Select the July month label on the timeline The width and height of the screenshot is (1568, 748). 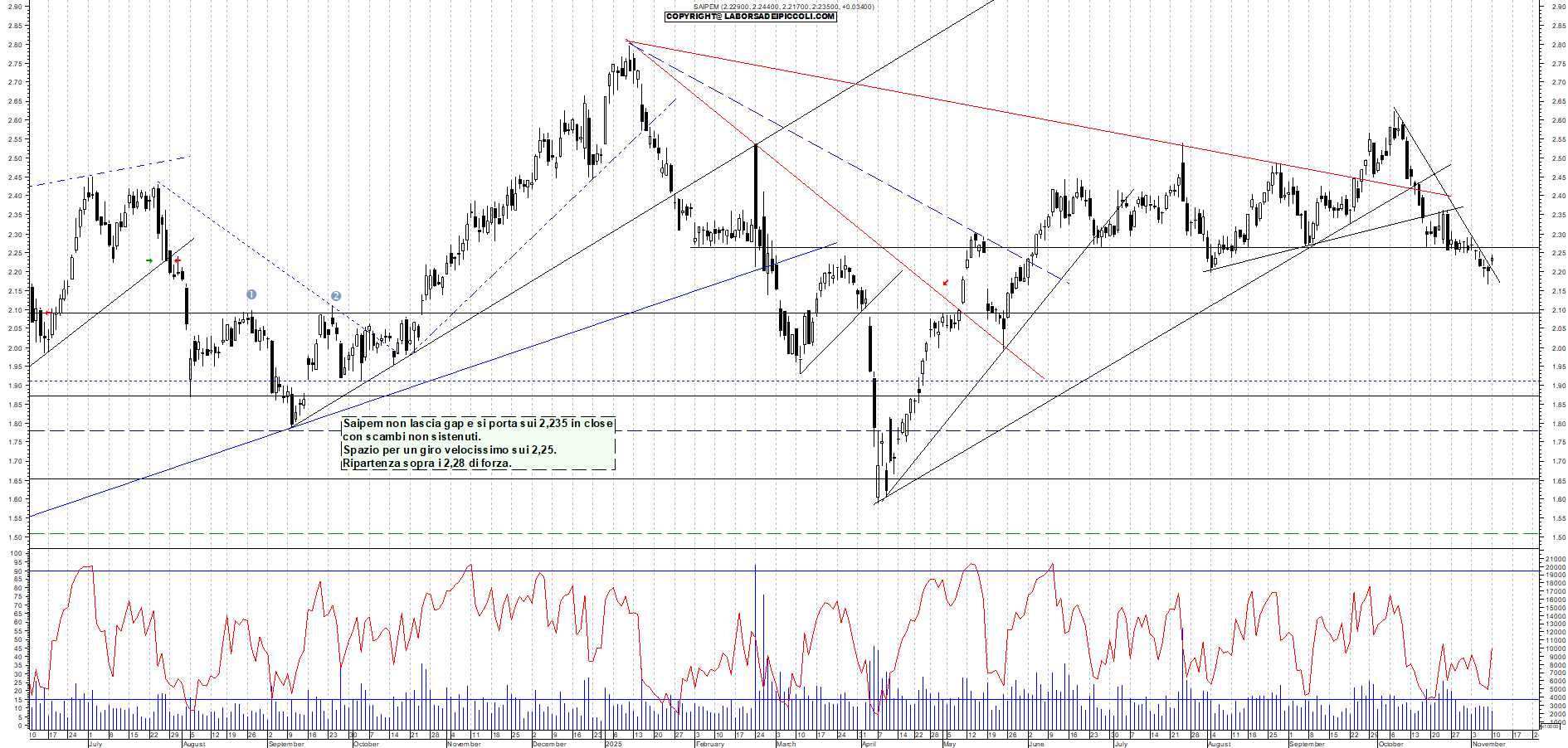(x=94, y=745)
